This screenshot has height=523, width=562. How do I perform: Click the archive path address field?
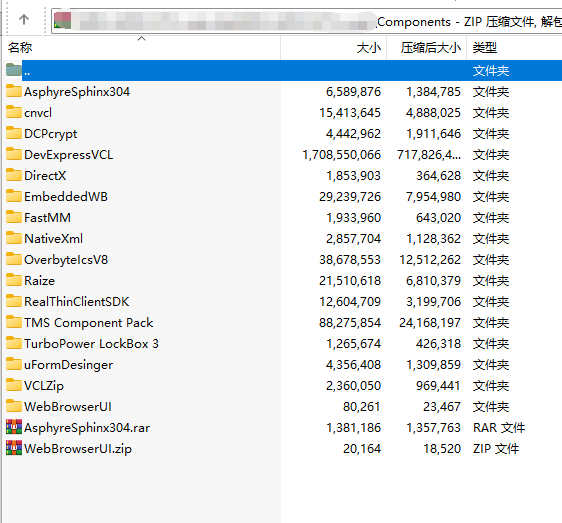click(x=307, y=21)
